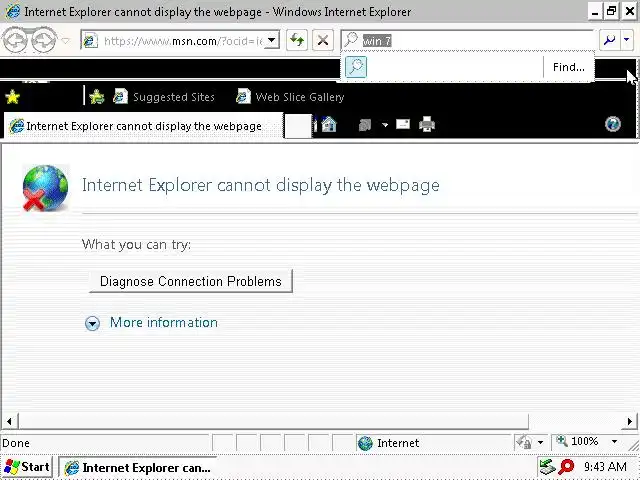Image resolution: width=640 pixels, height=480 pixels.
Task: Click the Done status bar text
Action: pyautogui.click(x=16, y=443)
